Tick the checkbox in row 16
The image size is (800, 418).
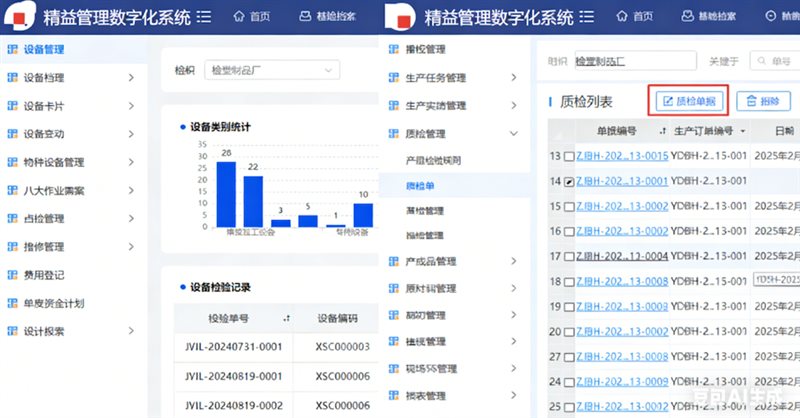(569, 232)
